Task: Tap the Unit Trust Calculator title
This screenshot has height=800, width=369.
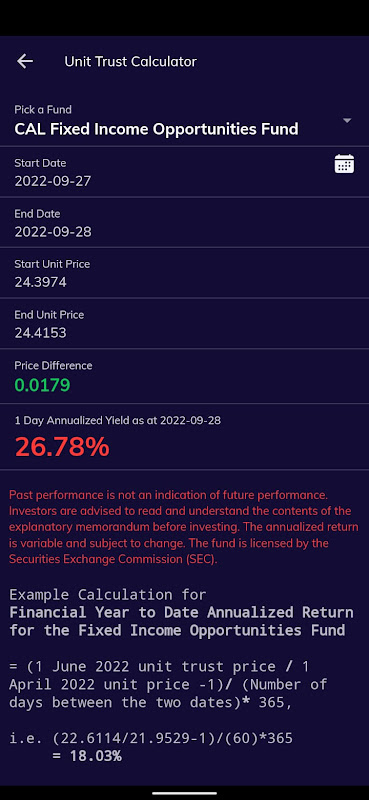Action: tap(130, 62)
